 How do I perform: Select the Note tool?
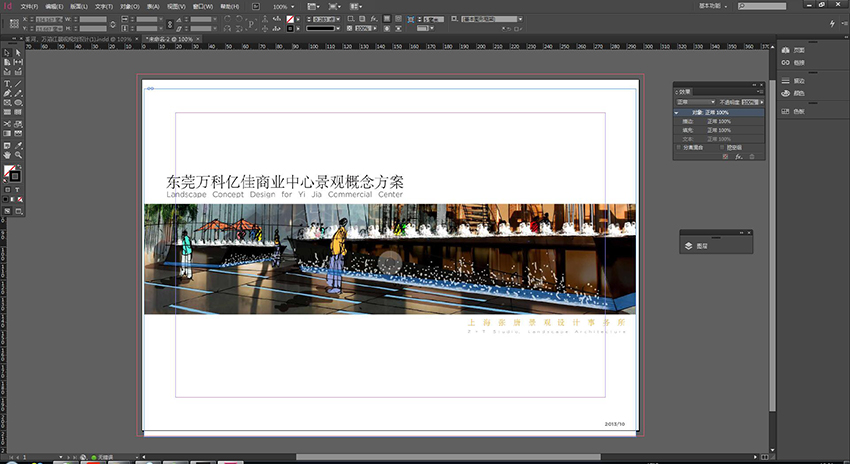pos(7,146)
